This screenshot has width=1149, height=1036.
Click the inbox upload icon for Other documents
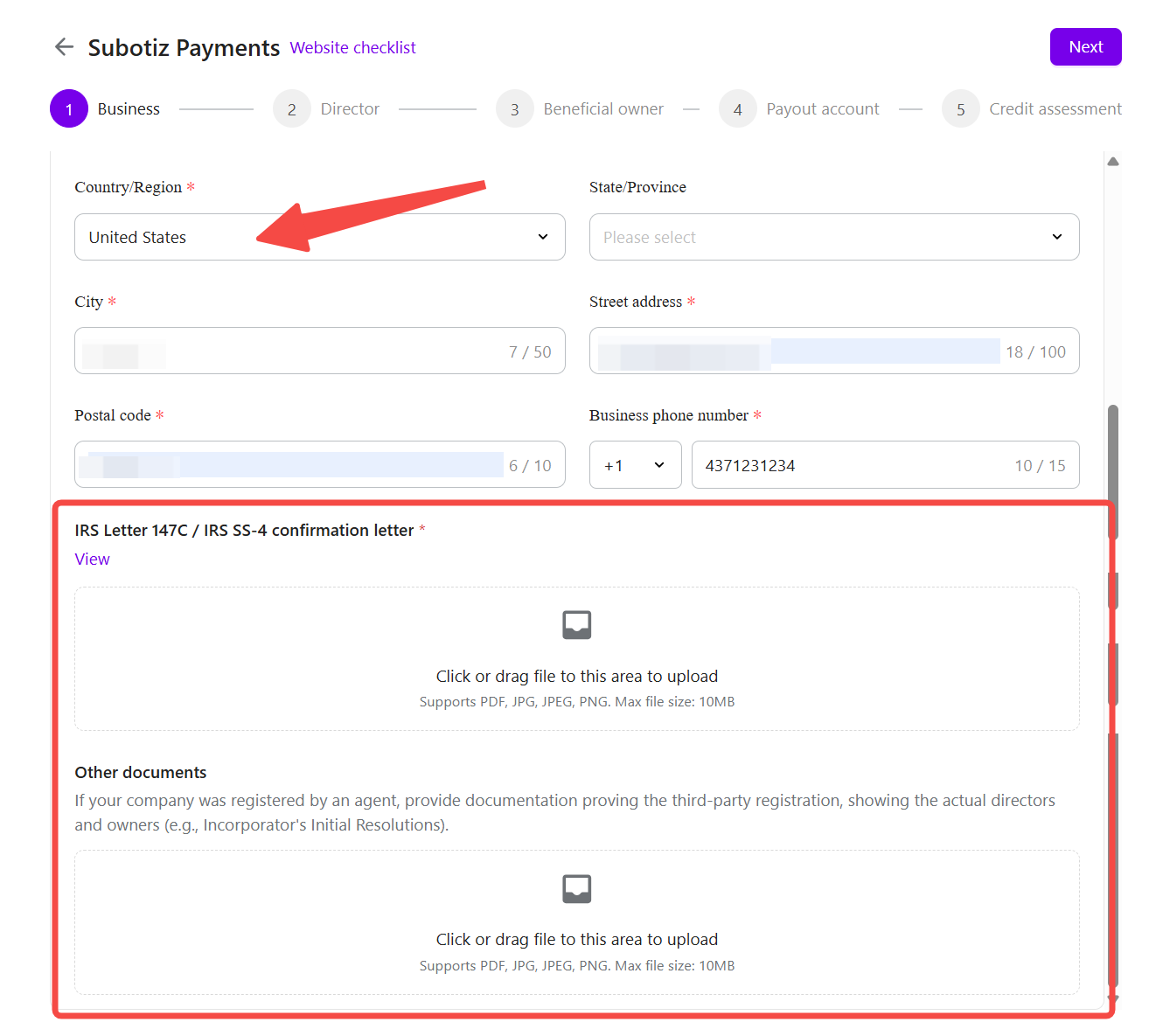(x=576, y=889)
